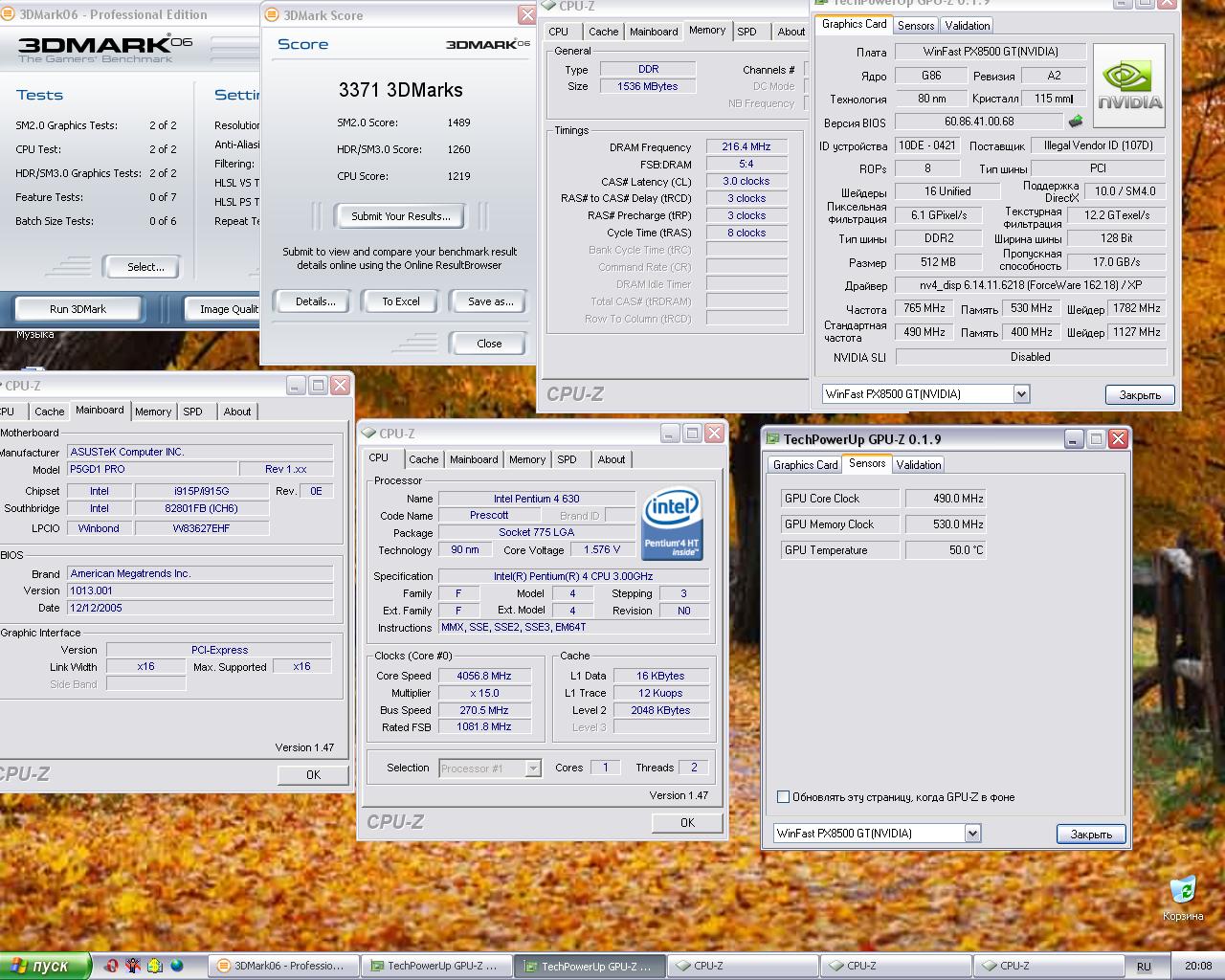Click the Intel Pentium 4 630 name field
The height and width of the screenshot is (980, 1225).
[x=536, y=499]
